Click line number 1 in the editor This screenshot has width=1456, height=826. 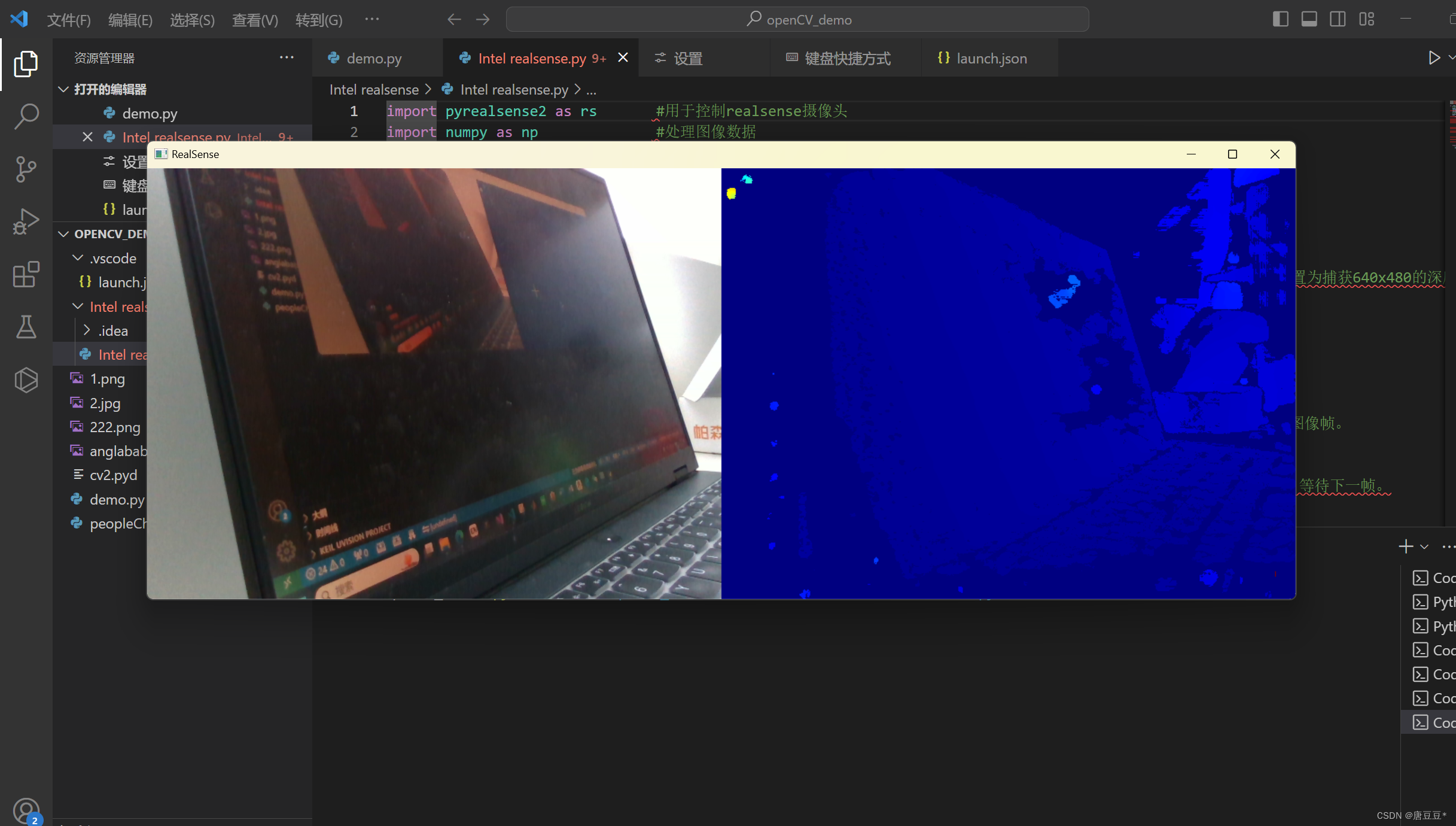(354, 111)
